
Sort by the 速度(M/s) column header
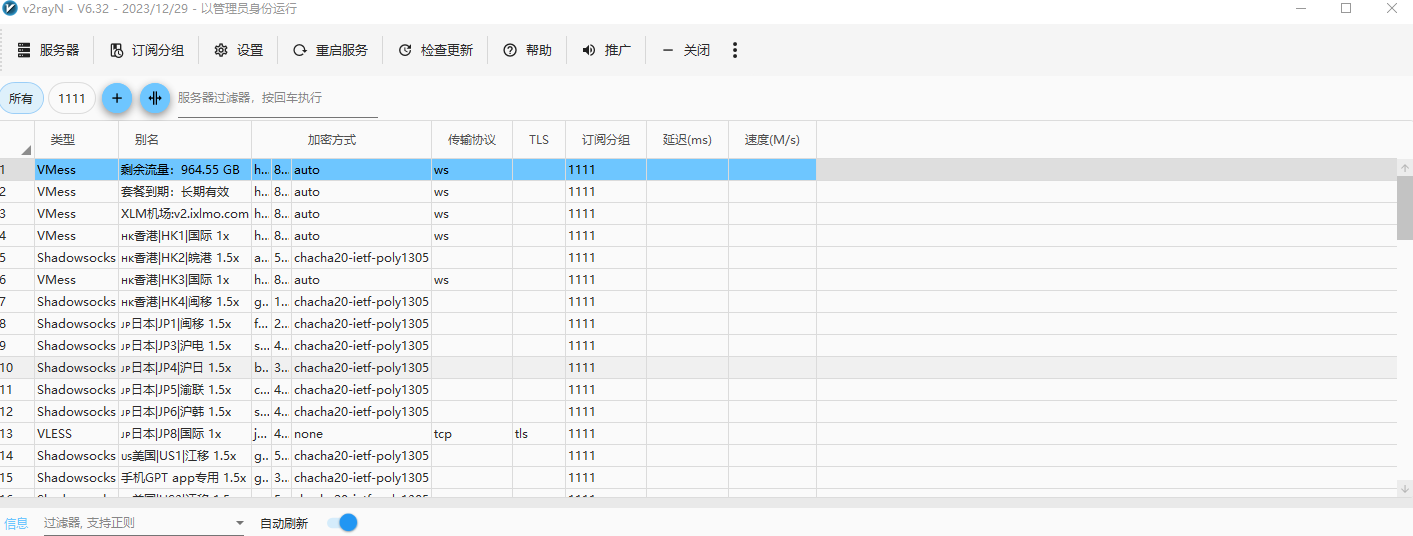(x=772, y=140)
